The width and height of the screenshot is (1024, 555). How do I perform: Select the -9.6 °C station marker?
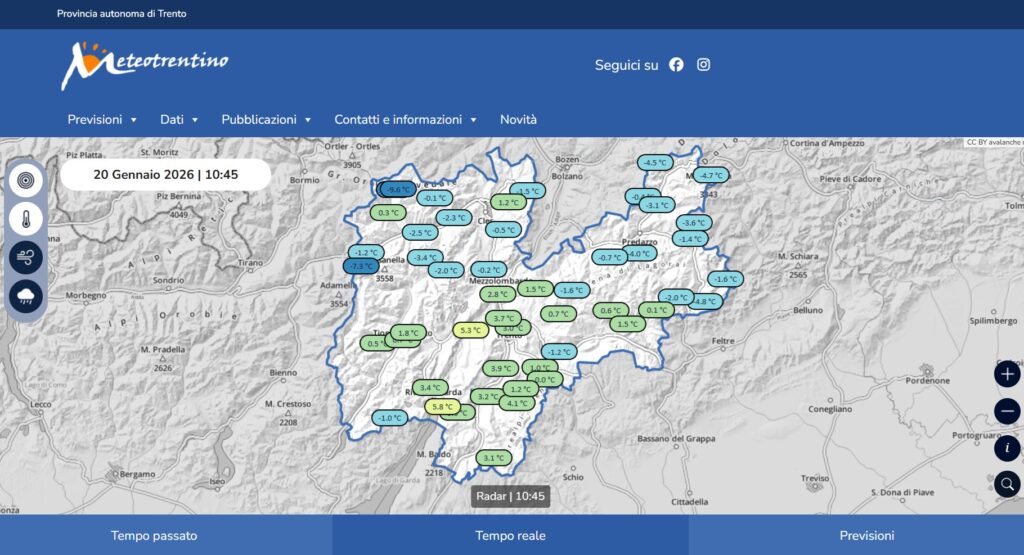(397, 189)
